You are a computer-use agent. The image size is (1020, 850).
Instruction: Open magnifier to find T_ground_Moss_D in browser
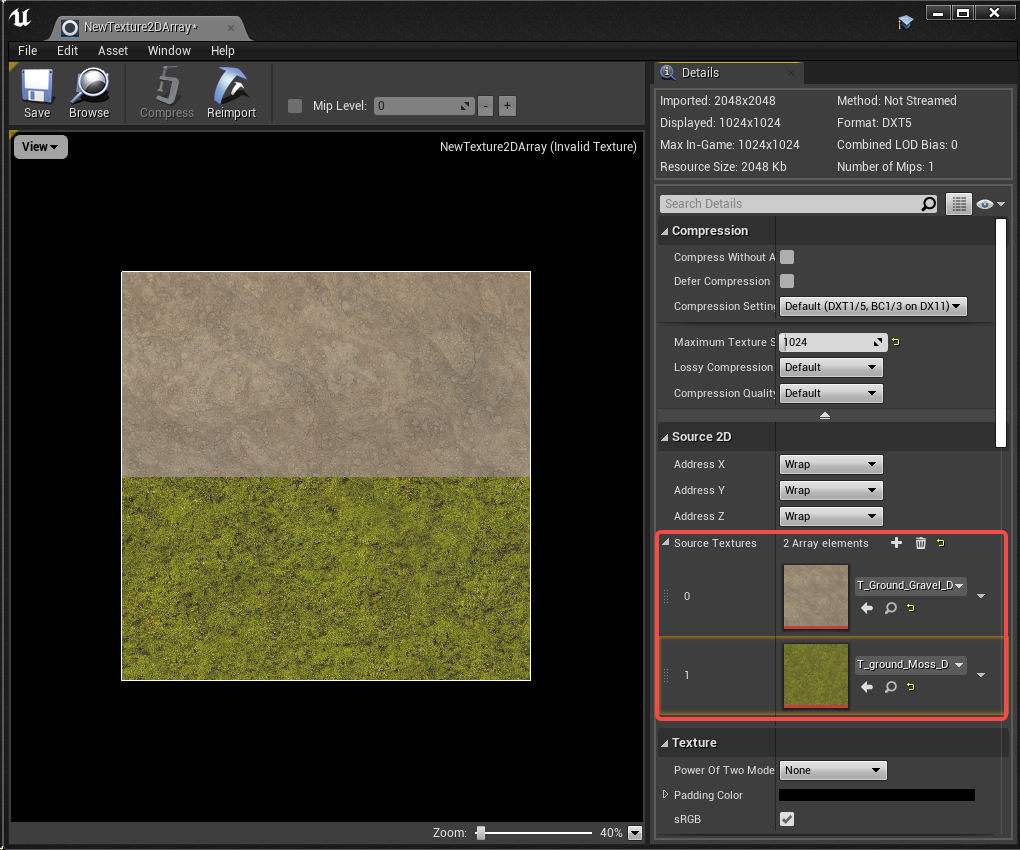point(890,687)
